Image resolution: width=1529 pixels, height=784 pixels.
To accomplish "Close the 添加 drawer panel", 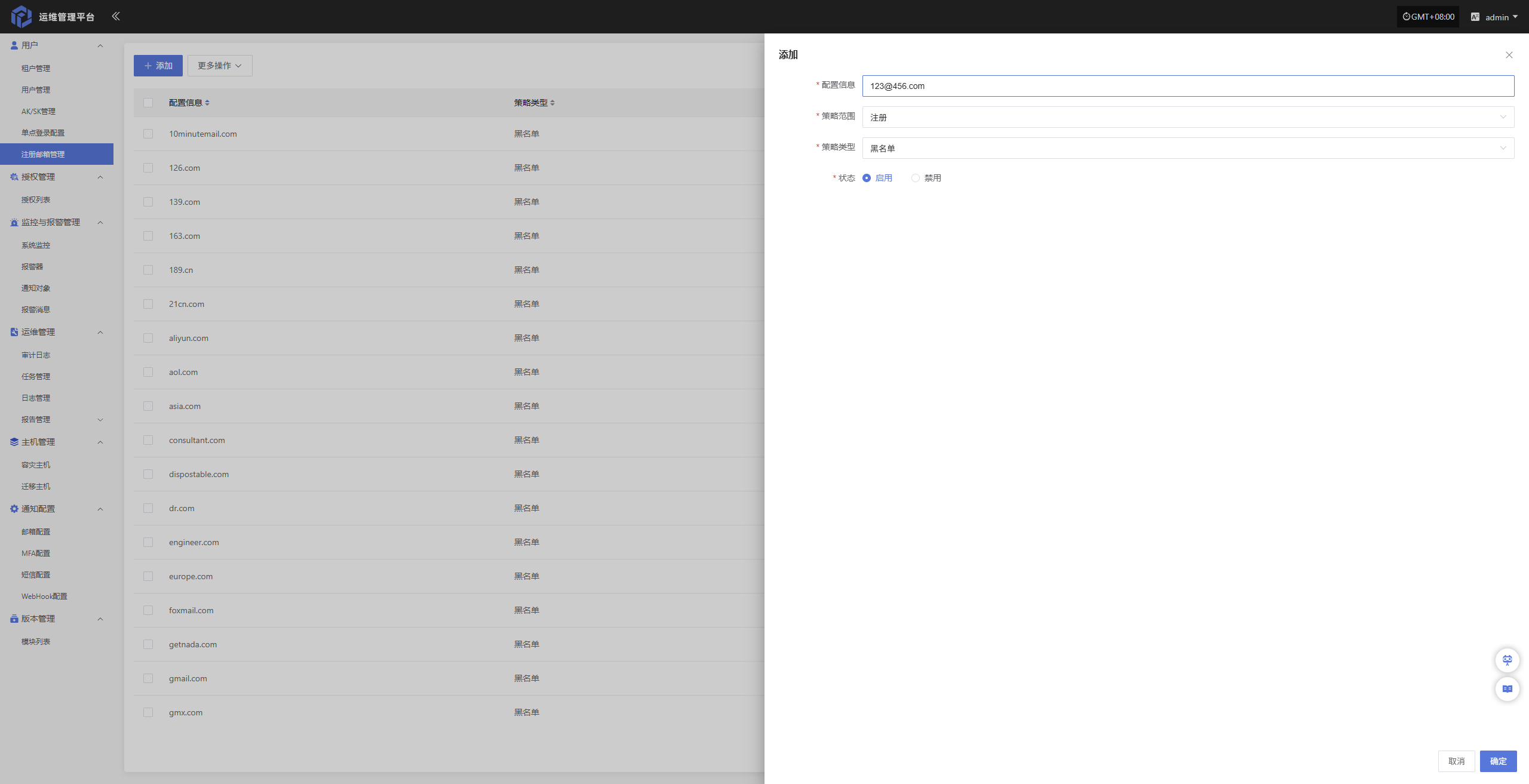I will (1509, 55).
